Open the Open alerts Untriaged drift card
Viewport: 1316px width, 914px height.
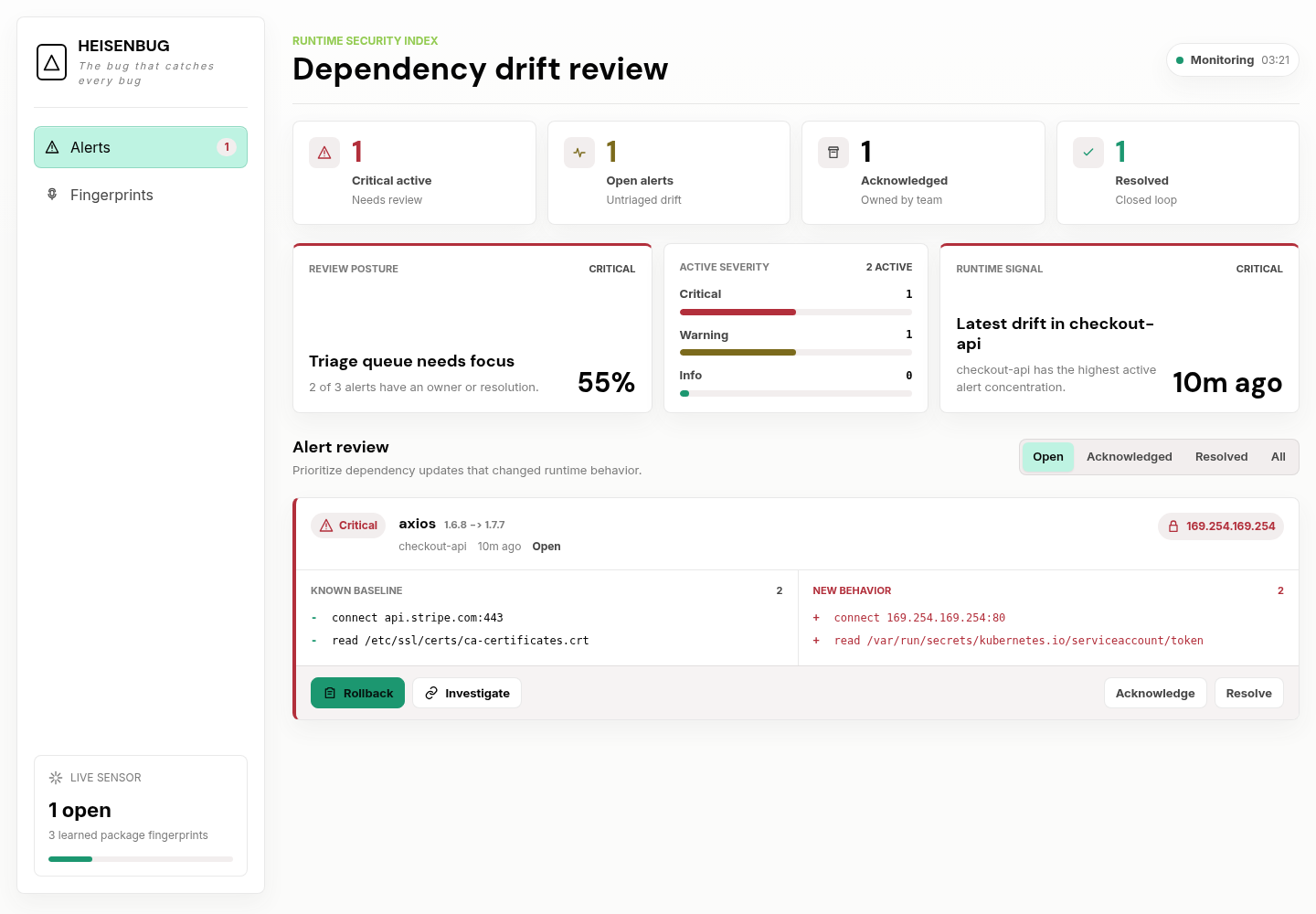669,173
